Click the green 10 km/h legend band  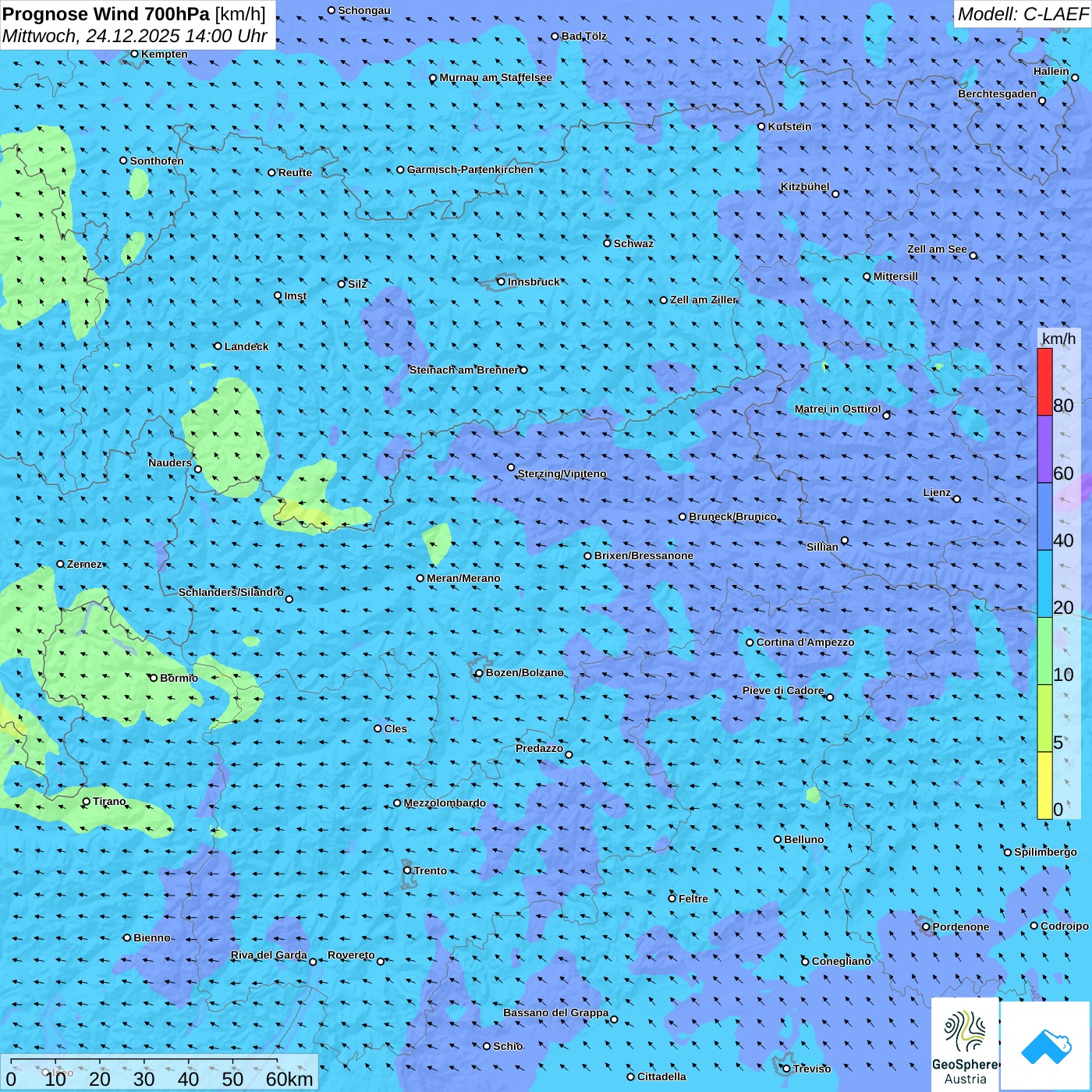pyautogui.click(x=1044, y=651)
